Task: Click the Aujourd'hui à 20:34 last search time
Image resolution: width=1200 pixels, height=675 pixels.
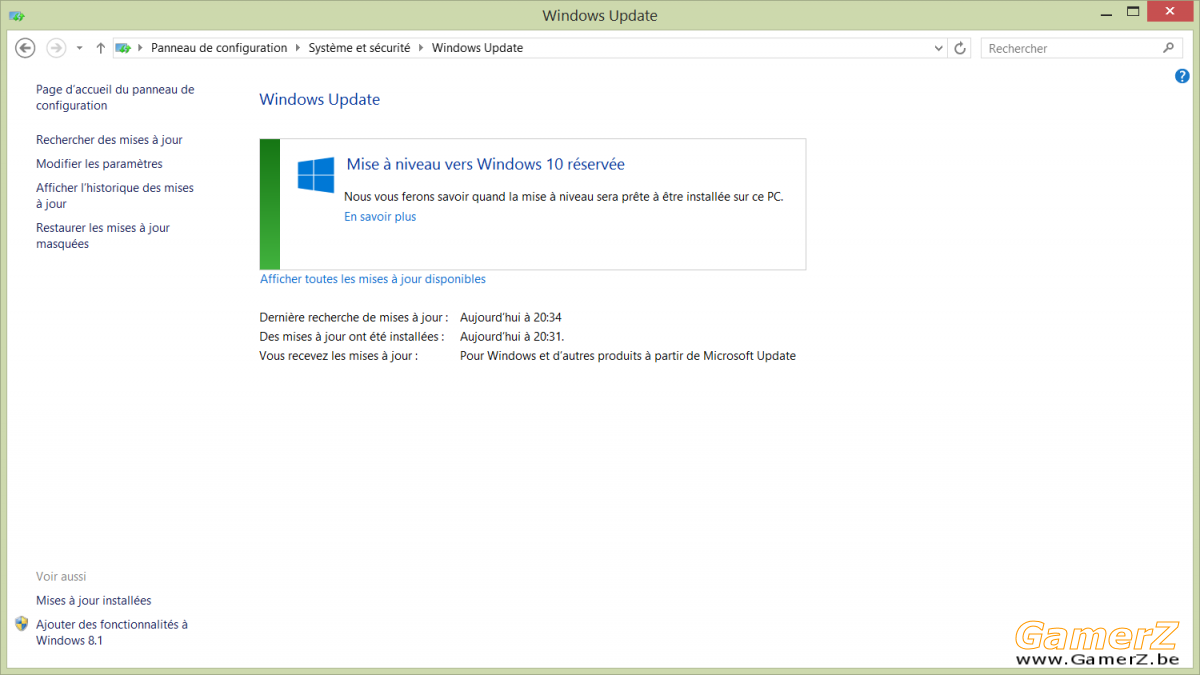Action: click(x=511, y=317)
